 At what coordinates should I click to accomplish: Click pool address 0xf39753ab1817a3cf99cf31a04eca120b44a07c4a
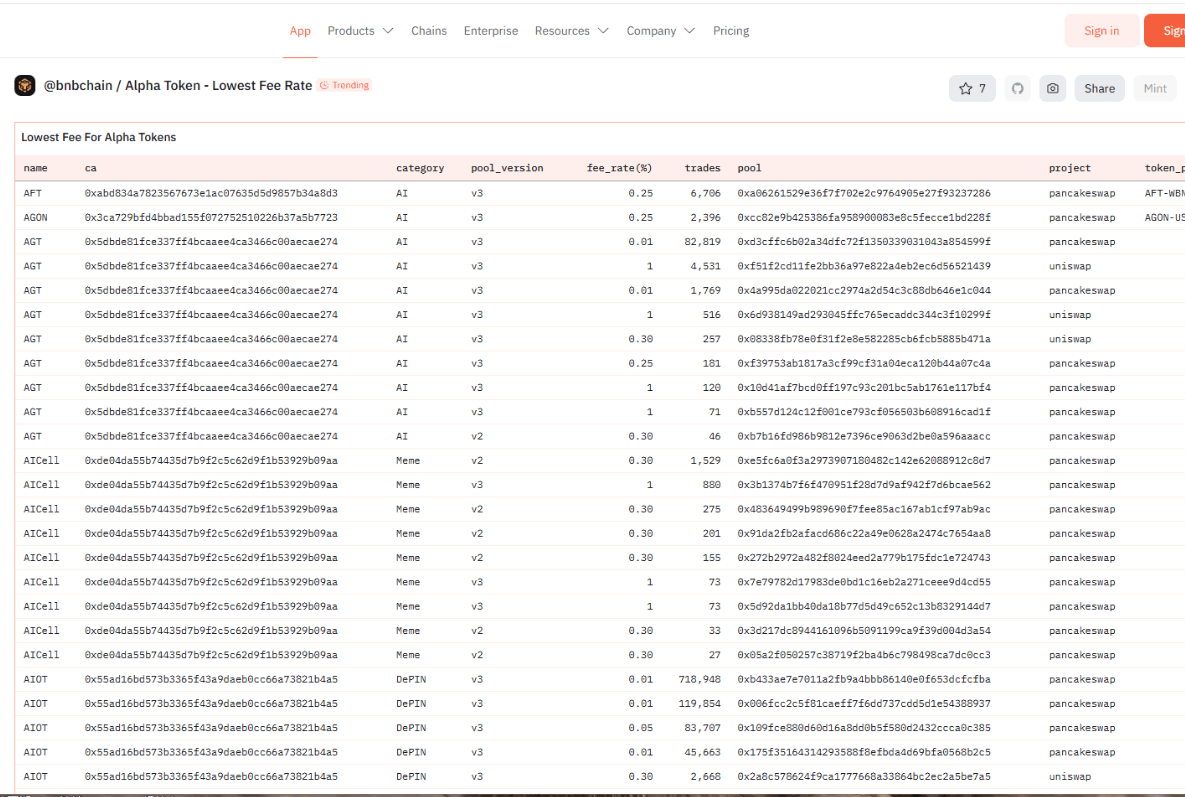pyautogui.click(x=864, y=363)
